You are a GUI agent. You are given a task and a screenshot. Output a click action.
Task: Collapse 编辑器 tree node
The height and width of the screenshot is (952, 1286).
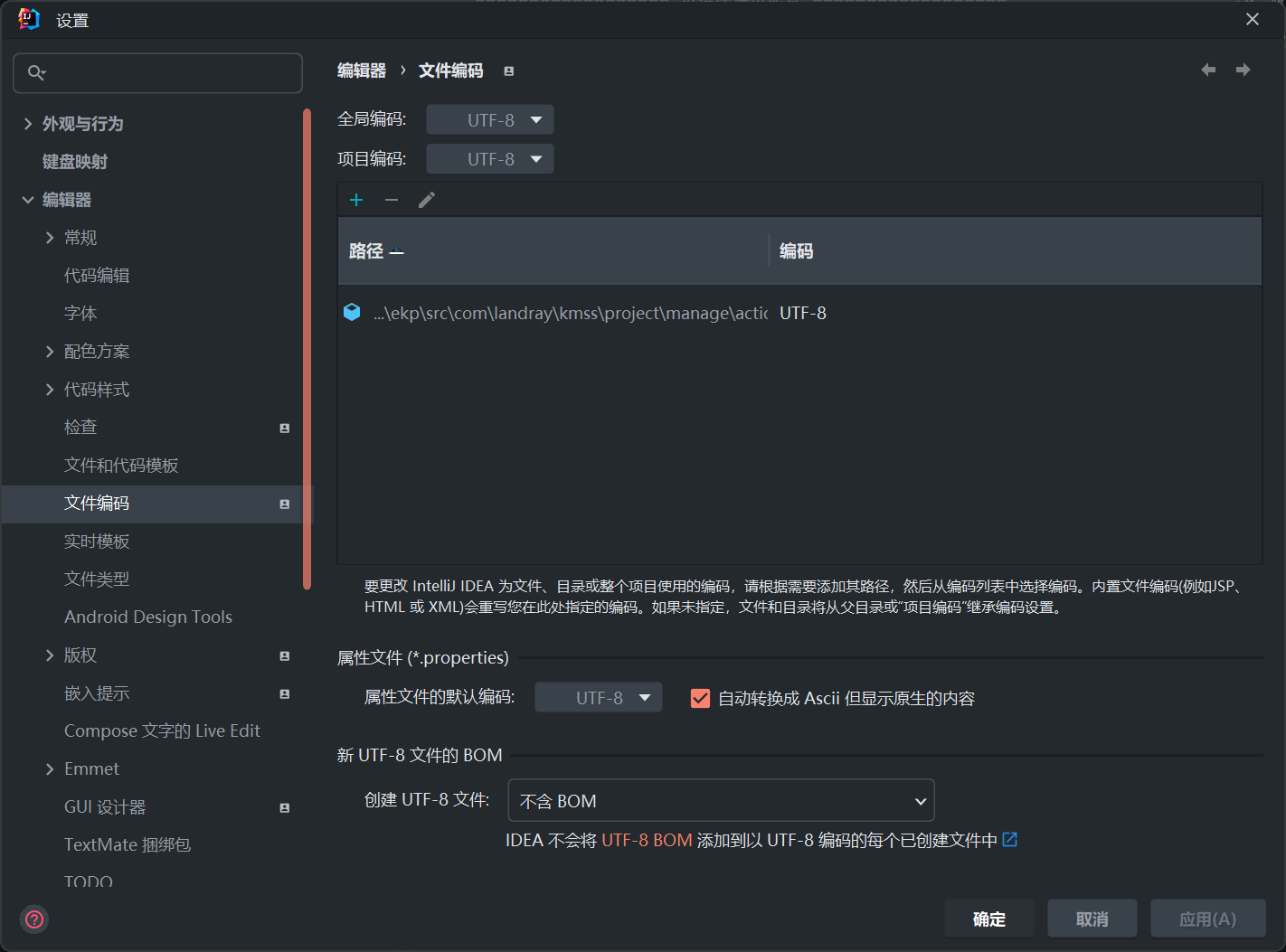click(x=28, y=200)
